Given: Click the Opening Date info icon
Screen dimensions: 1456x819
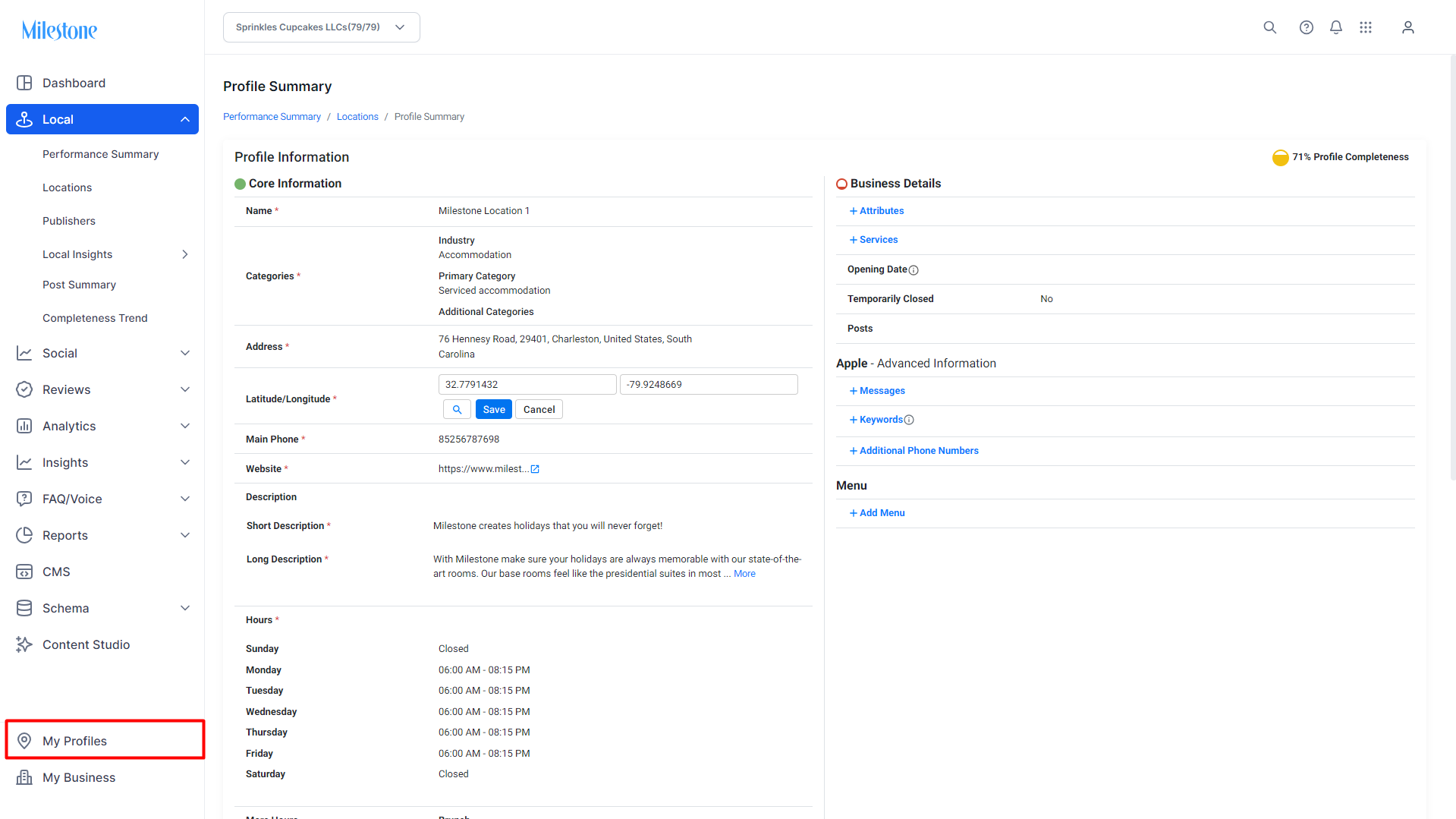Looking at the screenshot, I should click(914, 270).
